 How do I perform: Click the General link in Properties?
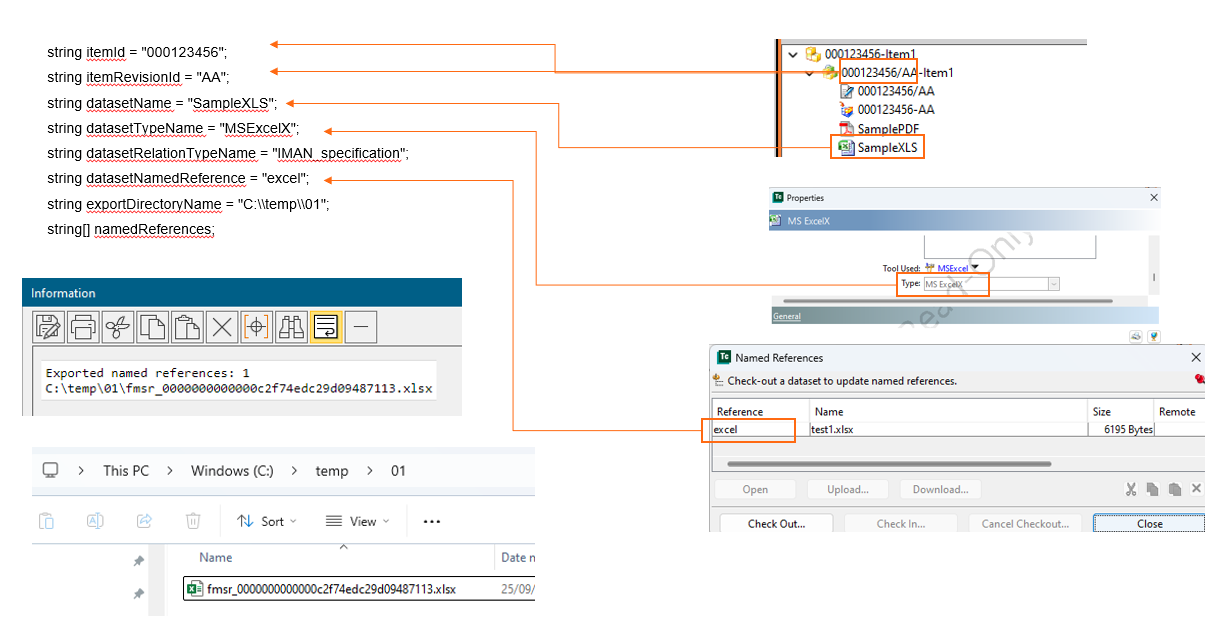(x=787, y=316)
